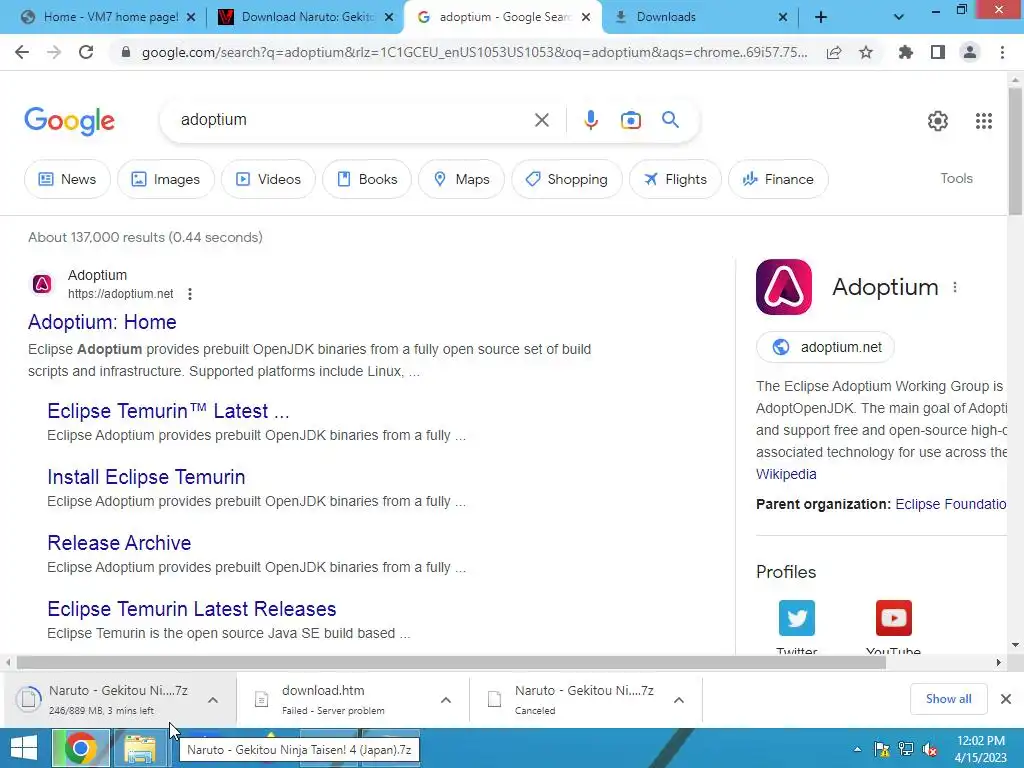Click the address bar URL
Screen dimensions: 1024x768
click(474, 52)
